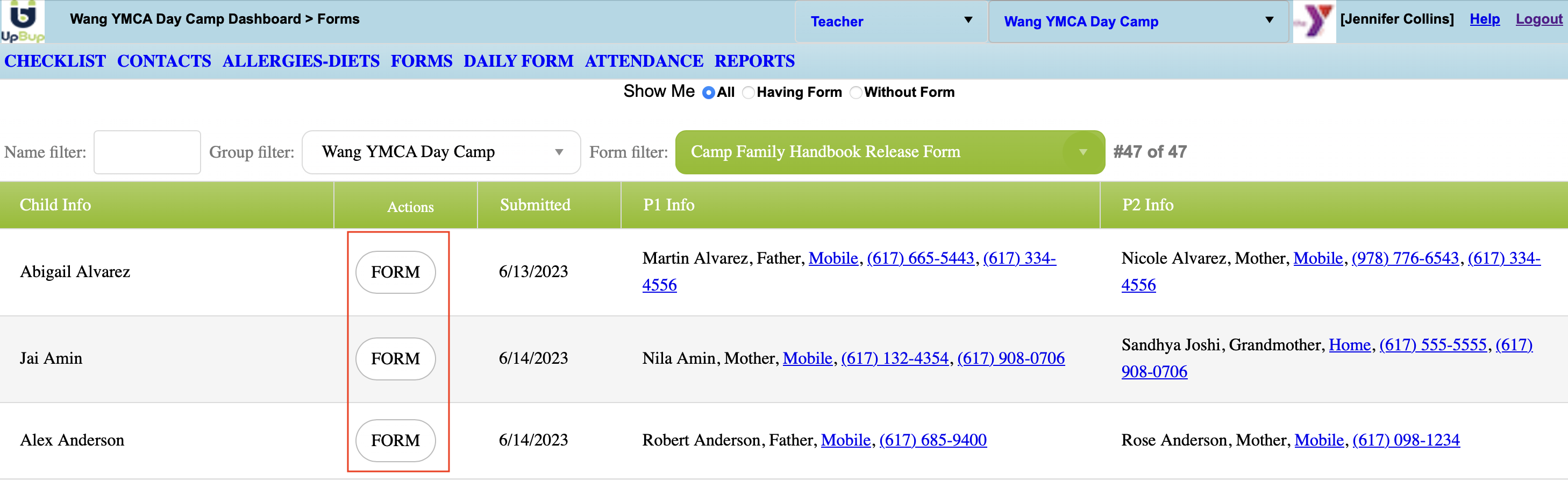Open FORM for Abigail Alvarez
This screenshot has height=480, width=1568.
coord(395,272)
